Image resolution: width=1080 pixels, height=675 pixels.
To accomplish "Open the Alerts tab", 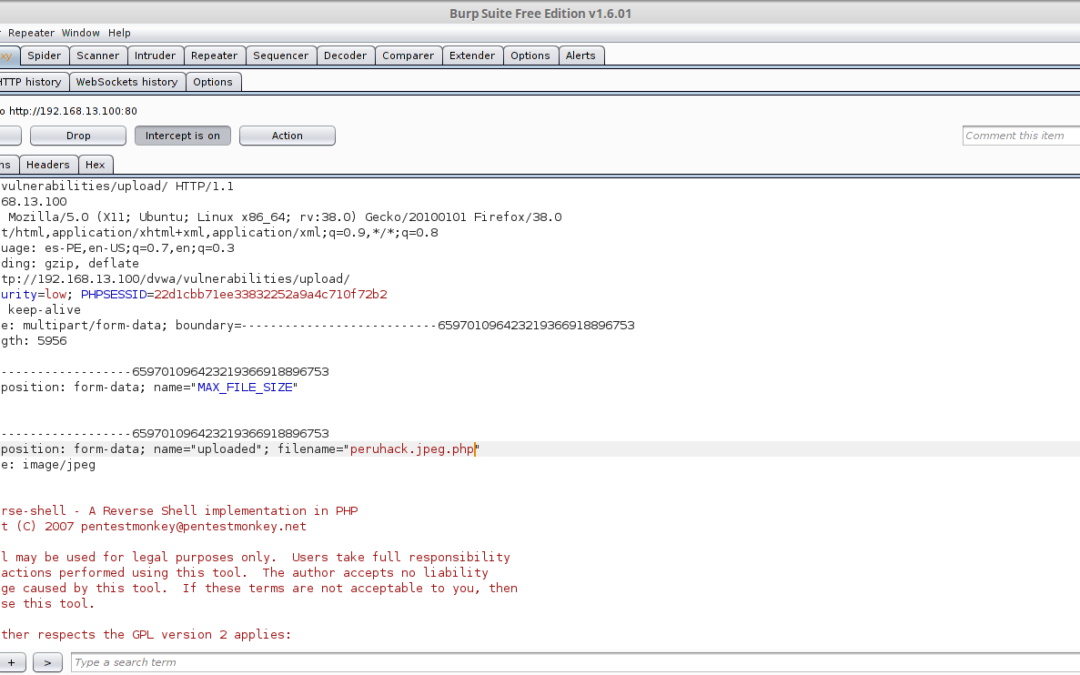I will 581,56.
